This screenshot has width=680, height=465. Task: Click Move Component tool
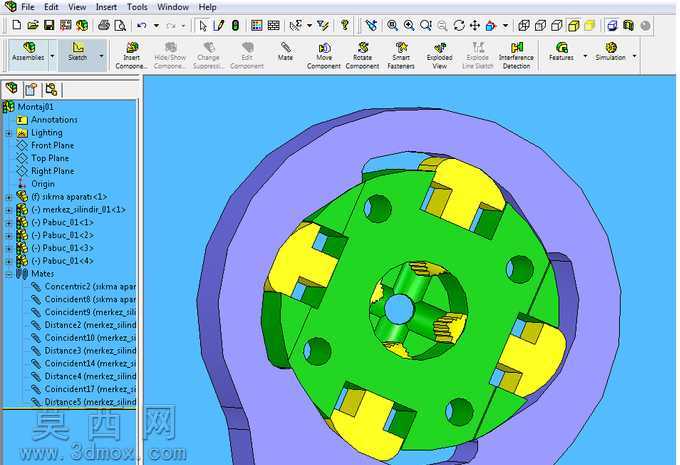coord(324,55)
